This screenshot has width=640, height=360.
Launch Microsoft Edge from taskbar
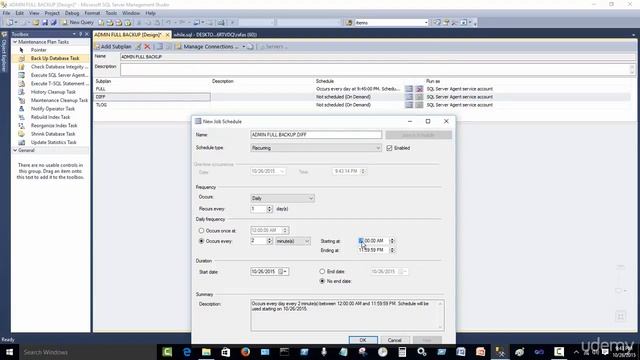pyautogui.click(x=187, y=352)
